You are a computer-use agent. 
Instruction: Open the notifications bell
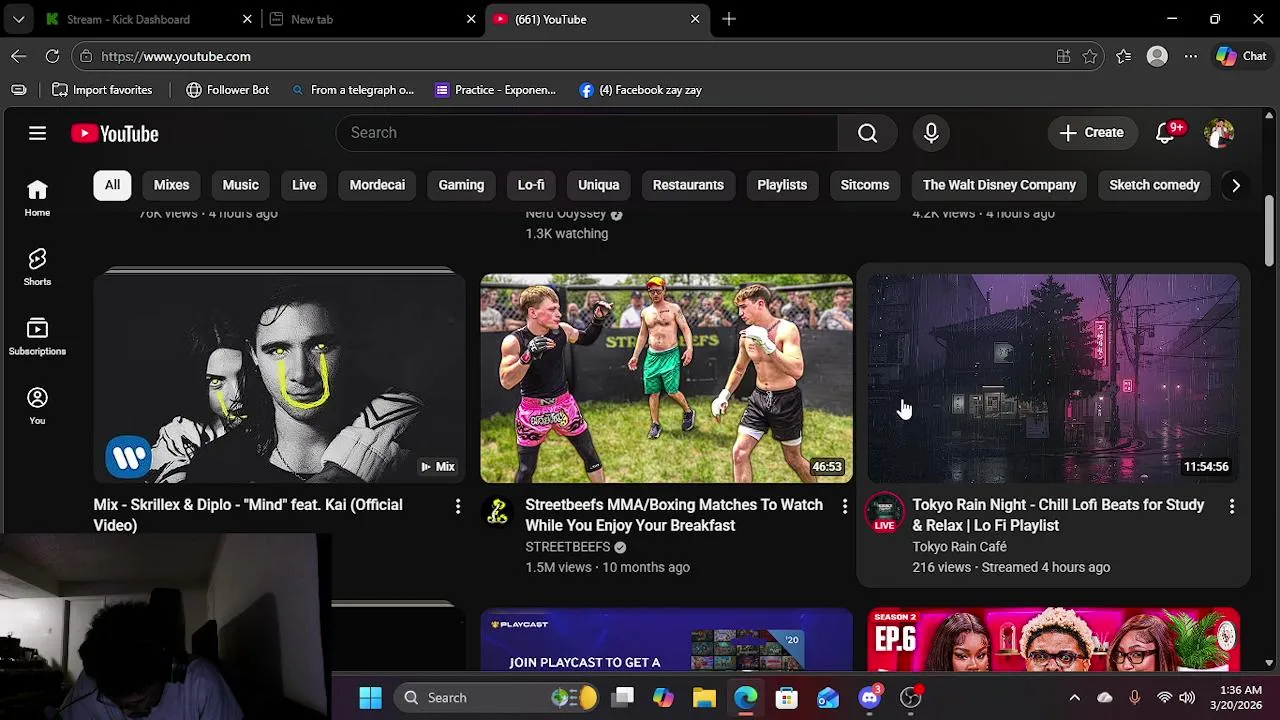pos(1166,133)
